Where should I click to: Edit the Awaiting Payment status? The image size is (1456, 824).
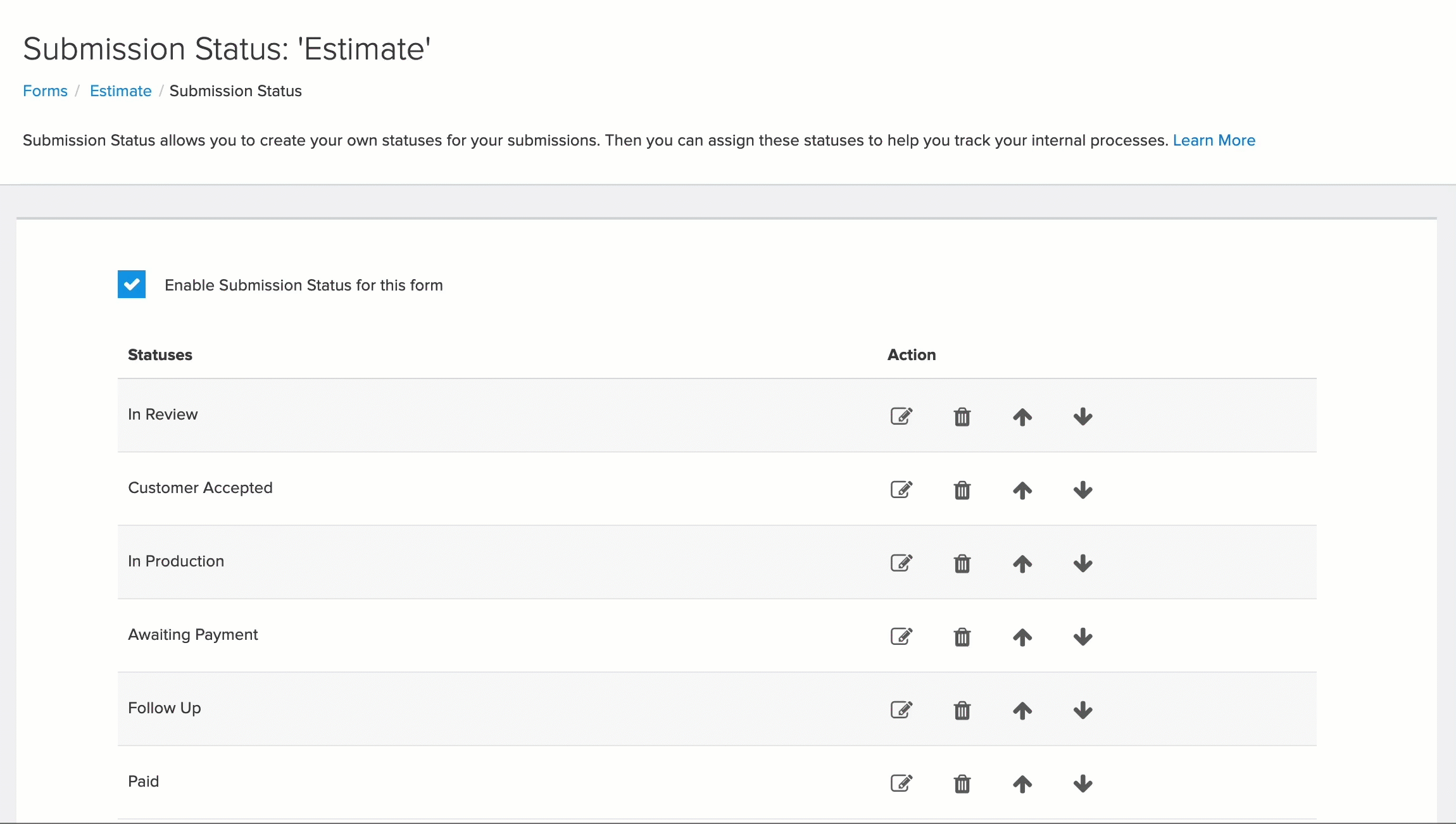pos(901,636)
